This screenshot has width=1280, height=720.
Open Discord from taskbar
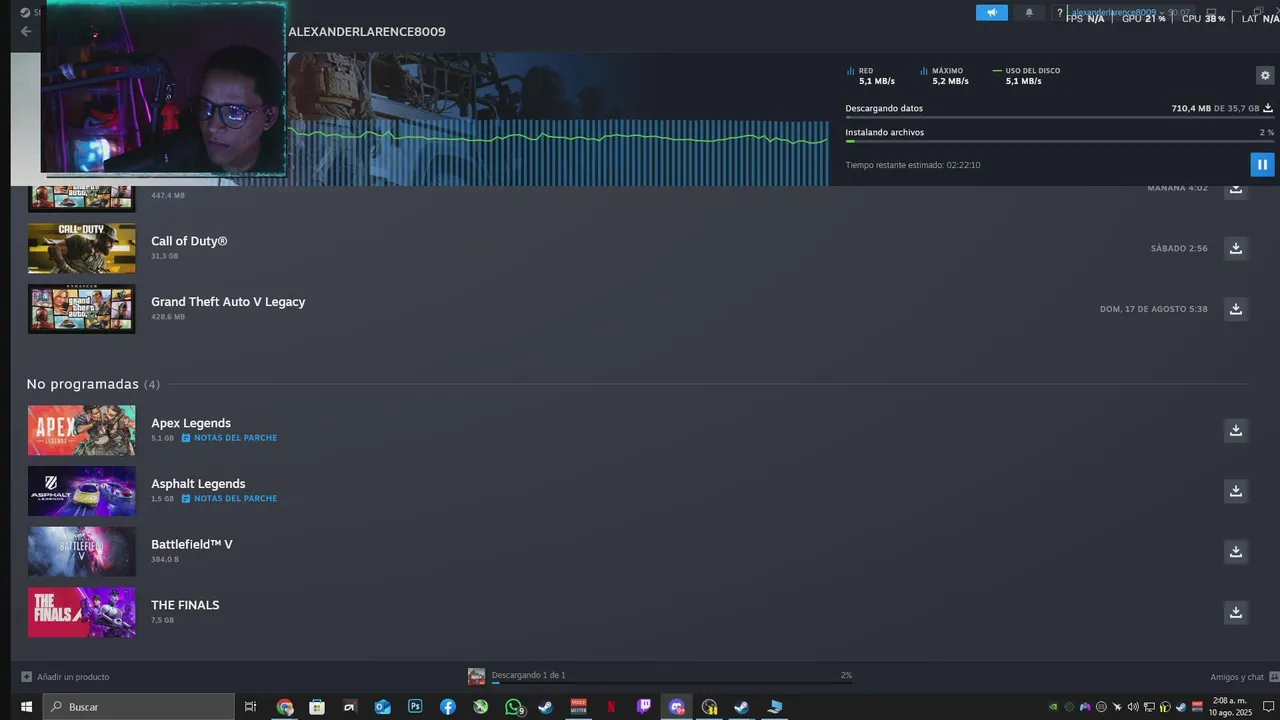coord(677,707)
